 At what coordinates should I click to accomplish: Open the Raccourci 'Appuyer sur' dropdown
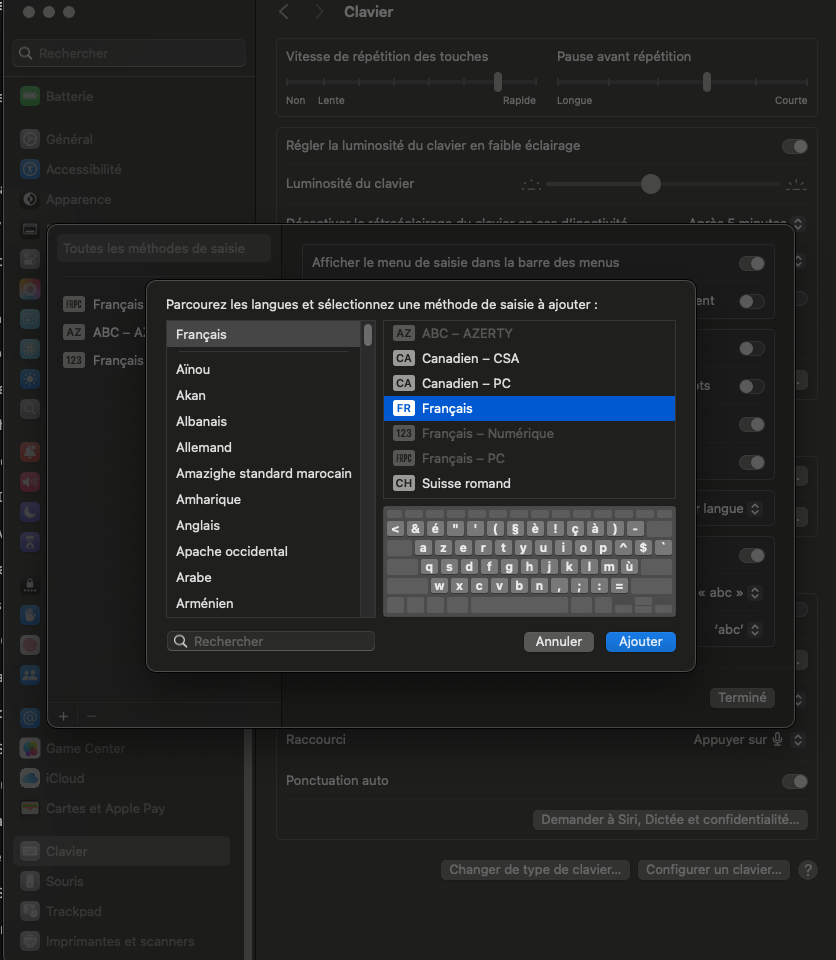click(x=749, y=740)
